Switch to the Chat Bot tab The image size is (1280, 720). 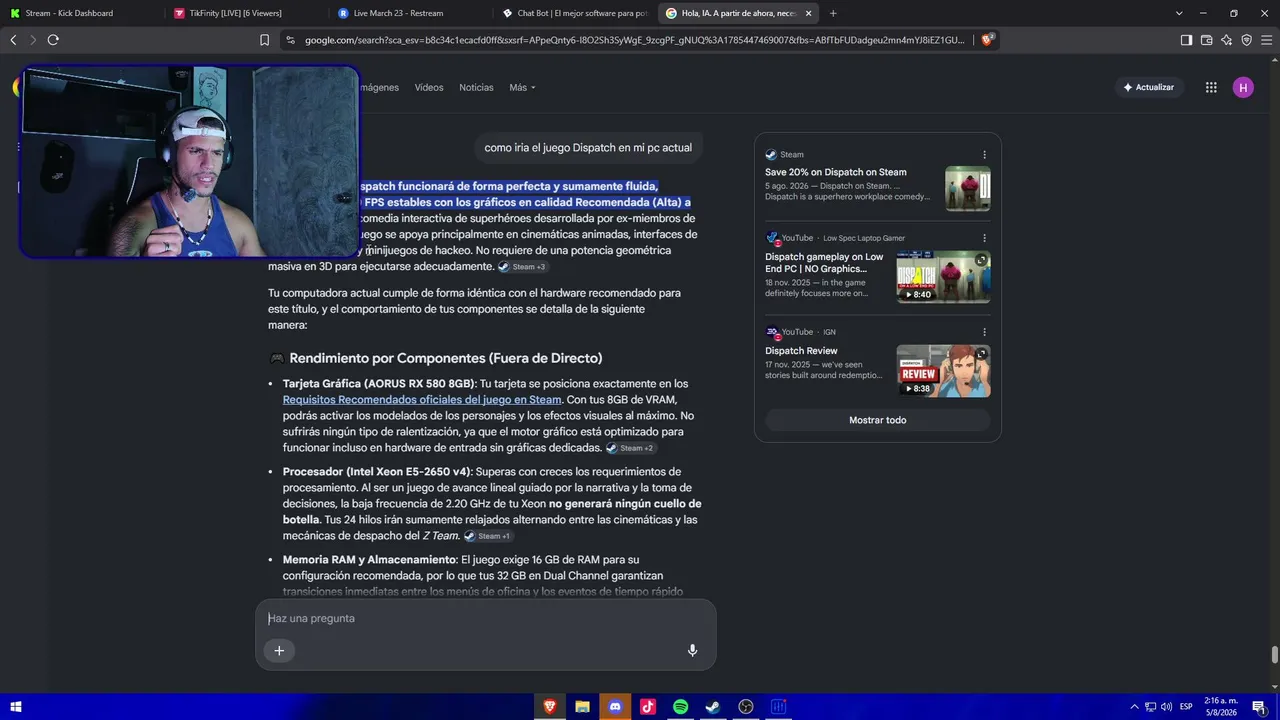[x=575, y=13]
